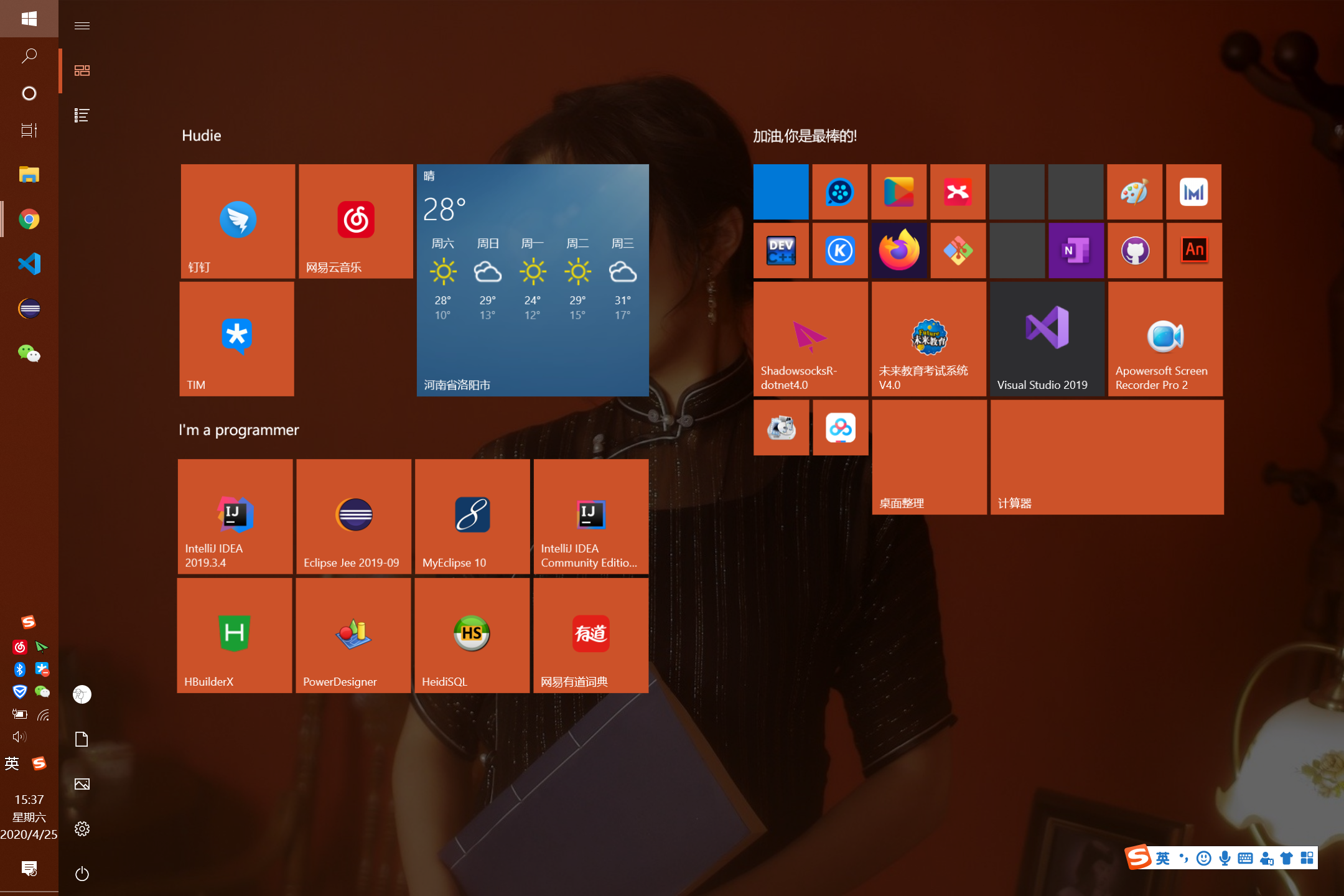Launch the HeidiSQL tile

click(472, 635)
